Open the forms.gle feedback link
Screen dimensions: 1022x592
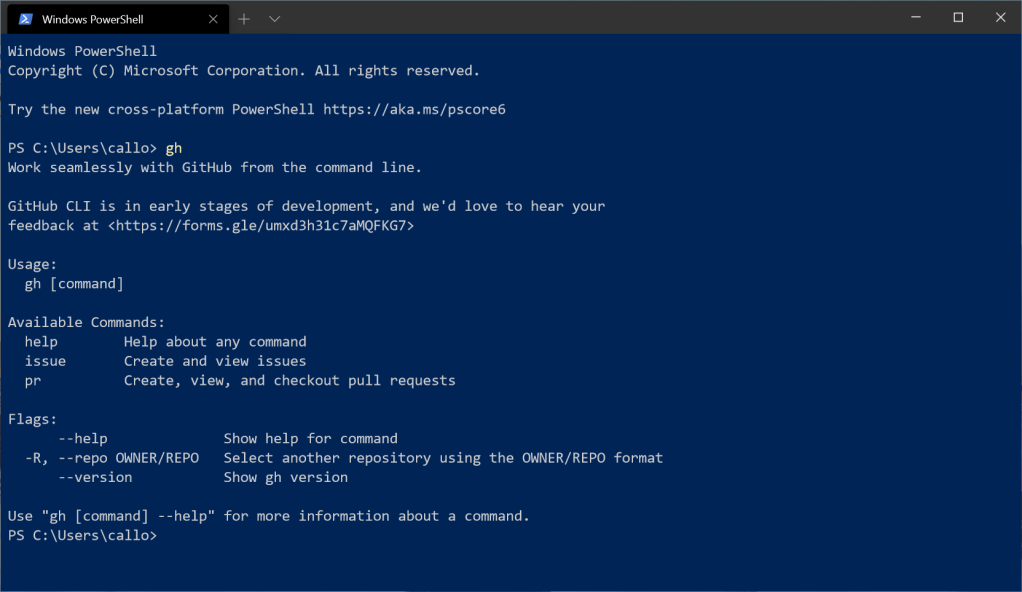coord(261,226)
